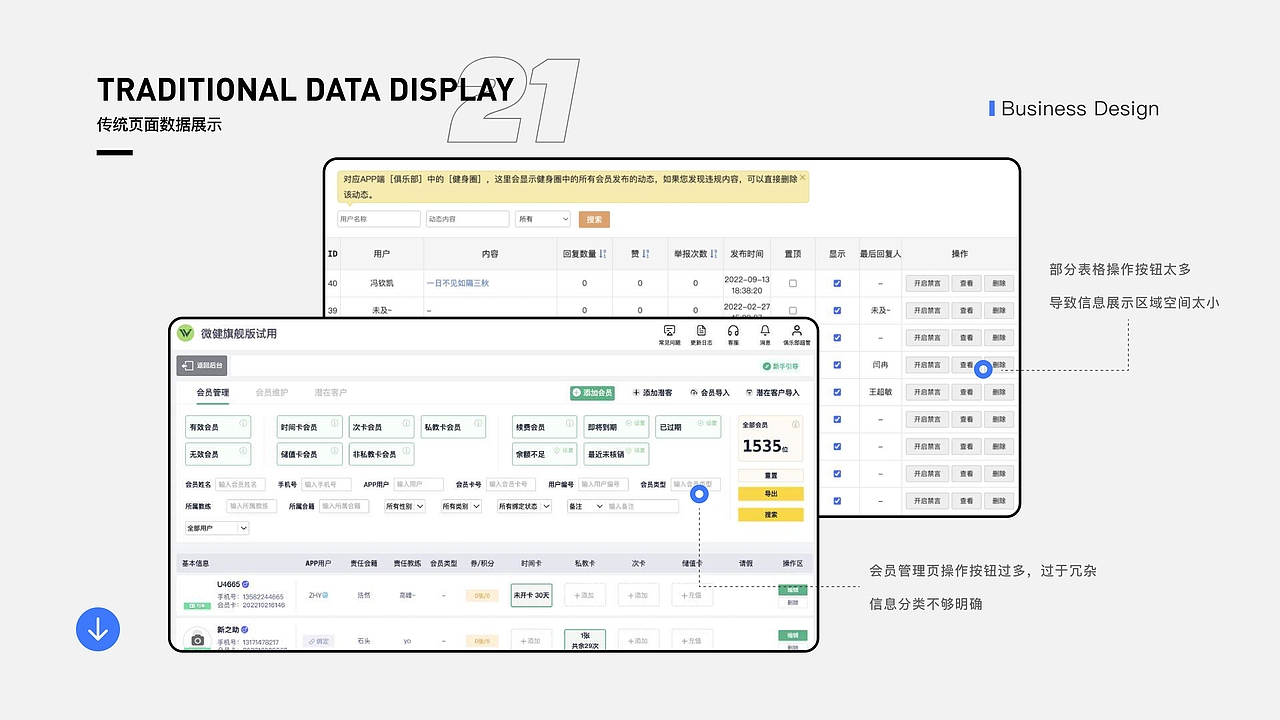Check 置顶 checkbox for row ID 39

coord(793,310)
